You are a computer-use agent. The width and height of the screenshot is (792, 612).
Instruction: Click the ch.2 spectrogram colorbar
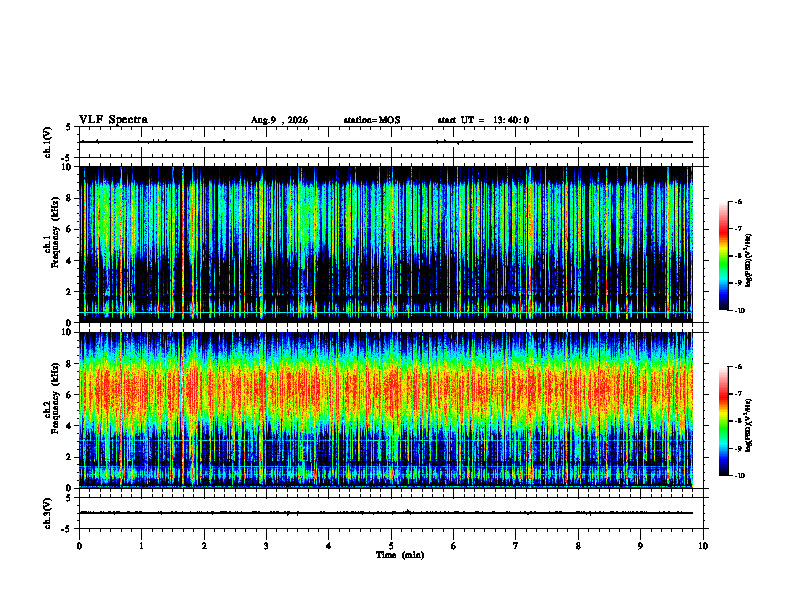723,421
